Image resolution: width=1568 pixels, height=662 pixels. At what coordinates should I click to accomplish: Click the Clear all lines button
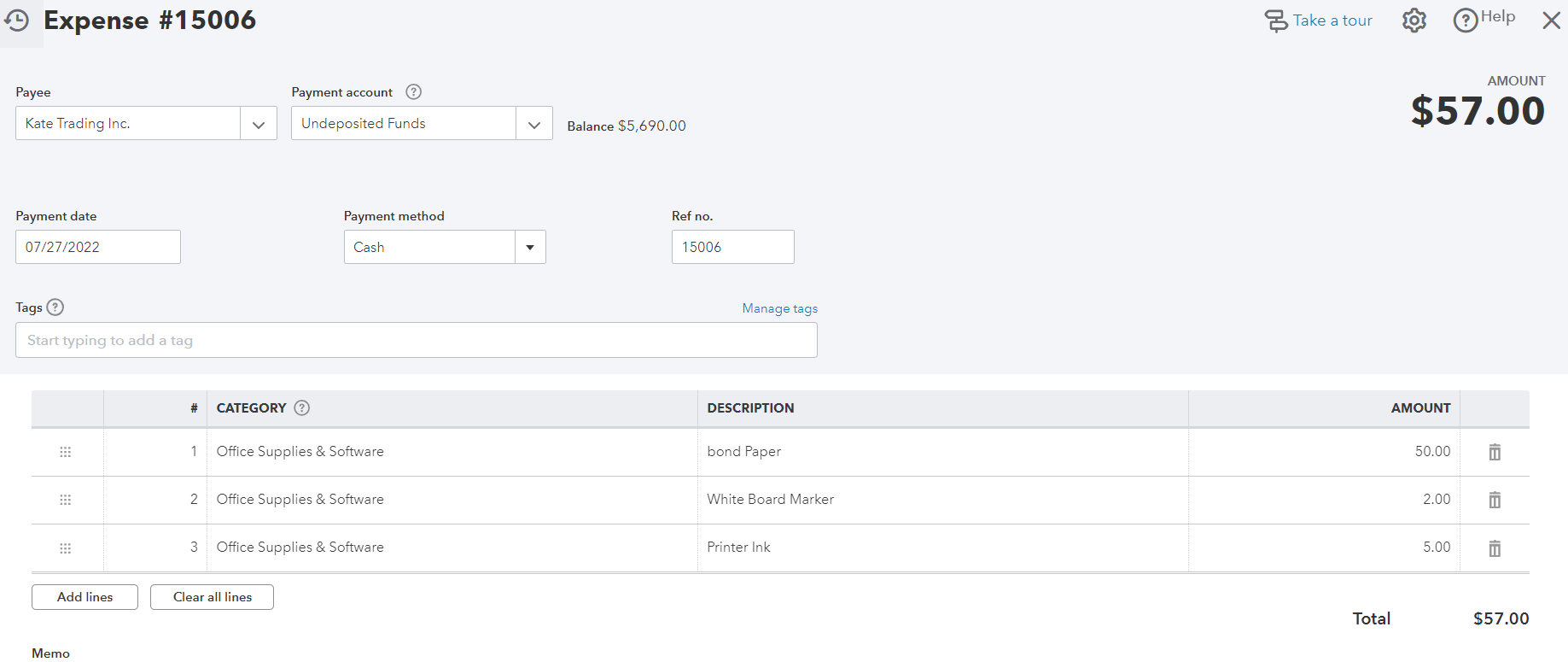212,597
